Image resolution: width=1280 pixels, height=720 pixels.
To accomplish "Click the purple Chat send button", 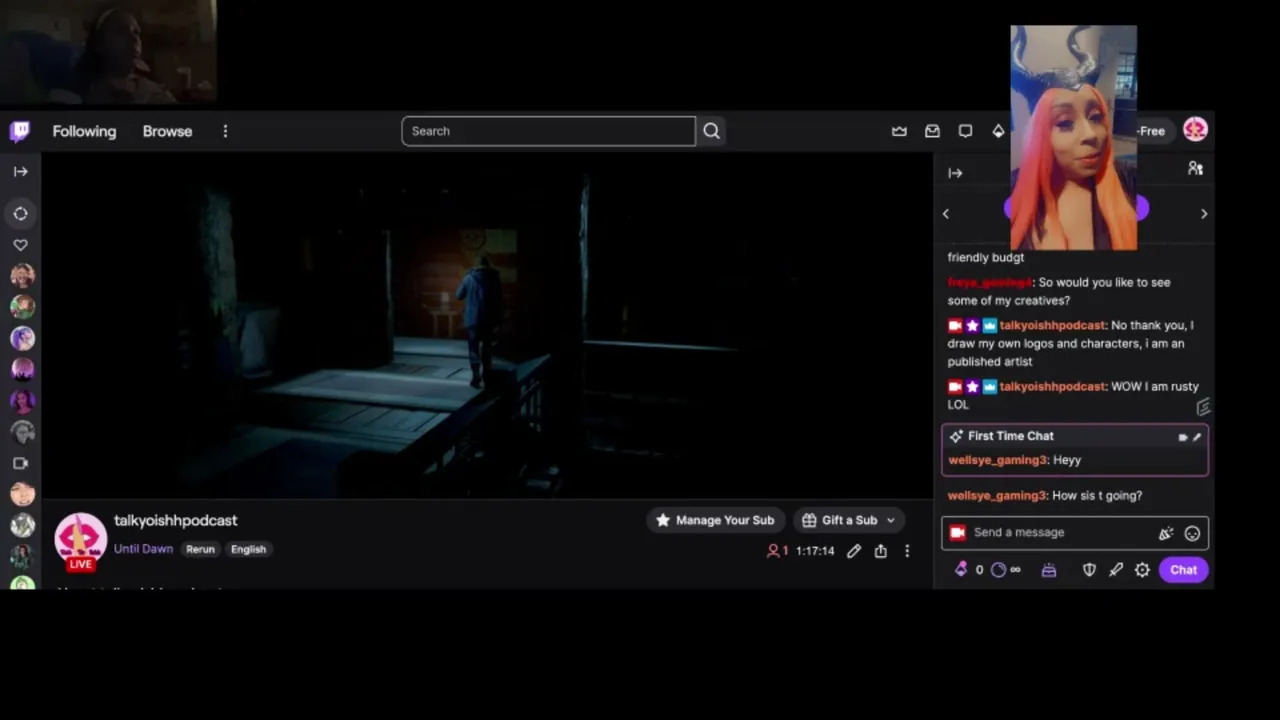I will [x=1183, y=570].
